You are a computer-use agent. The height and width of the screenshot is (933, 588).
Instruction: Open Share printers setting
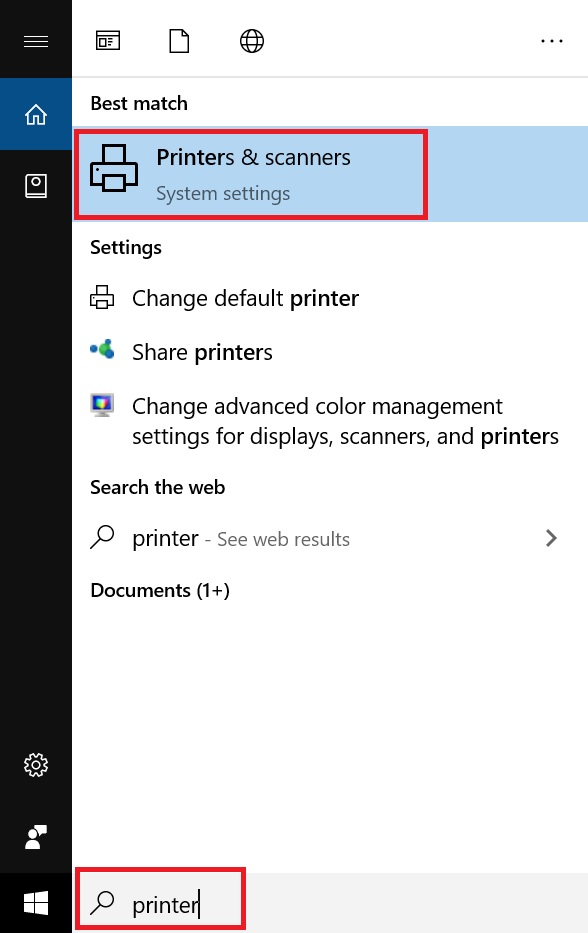[x=330, y=352]
